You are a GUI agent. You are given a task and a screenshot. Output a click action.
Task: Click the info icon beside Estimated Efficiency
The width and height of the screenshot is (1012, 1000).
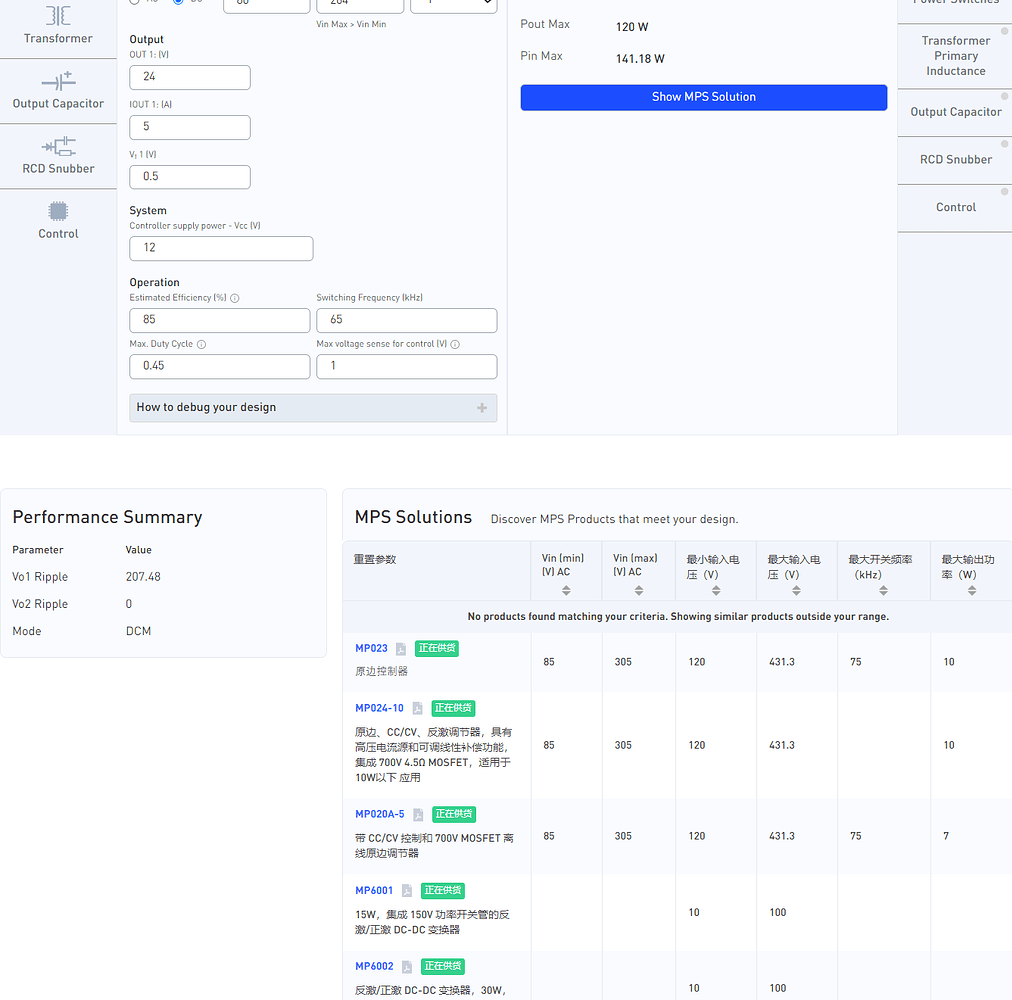235,297
